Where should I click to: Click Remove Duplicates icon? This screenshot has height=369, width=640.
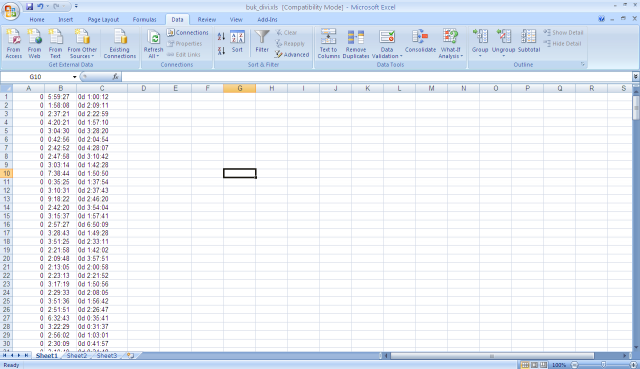(356, 44)
